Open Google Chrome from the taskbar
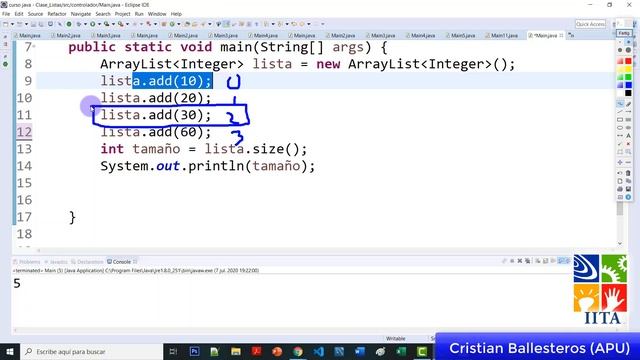 [x=298, y=351]
